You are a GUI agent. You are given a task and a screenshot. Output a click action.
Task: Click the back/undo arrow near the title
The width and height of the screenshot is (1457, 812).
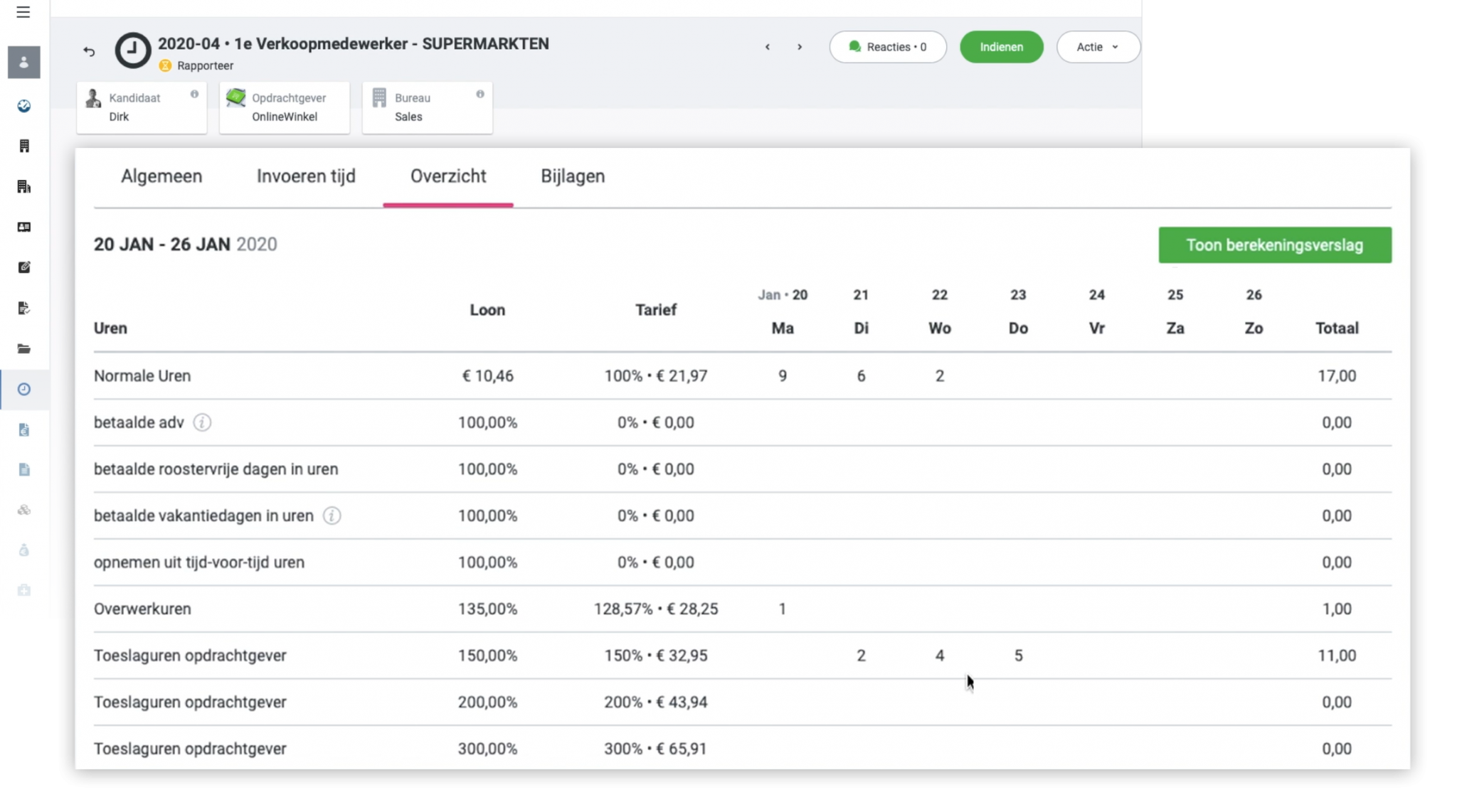coord(89,51)
